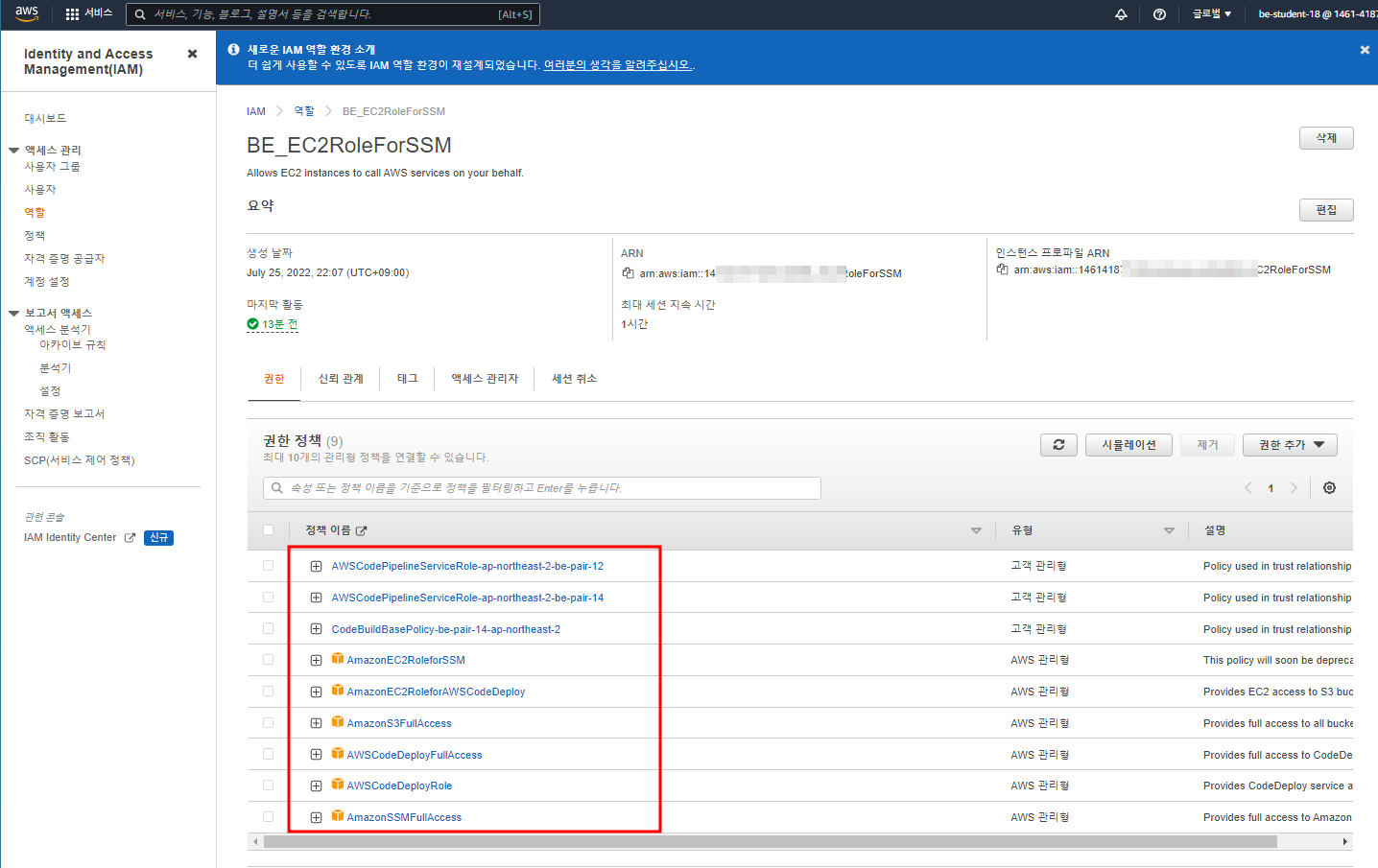This screenshot has height=868, width=1378.
Task: Focus the top AWS services search box
Action: pos(333,14)
